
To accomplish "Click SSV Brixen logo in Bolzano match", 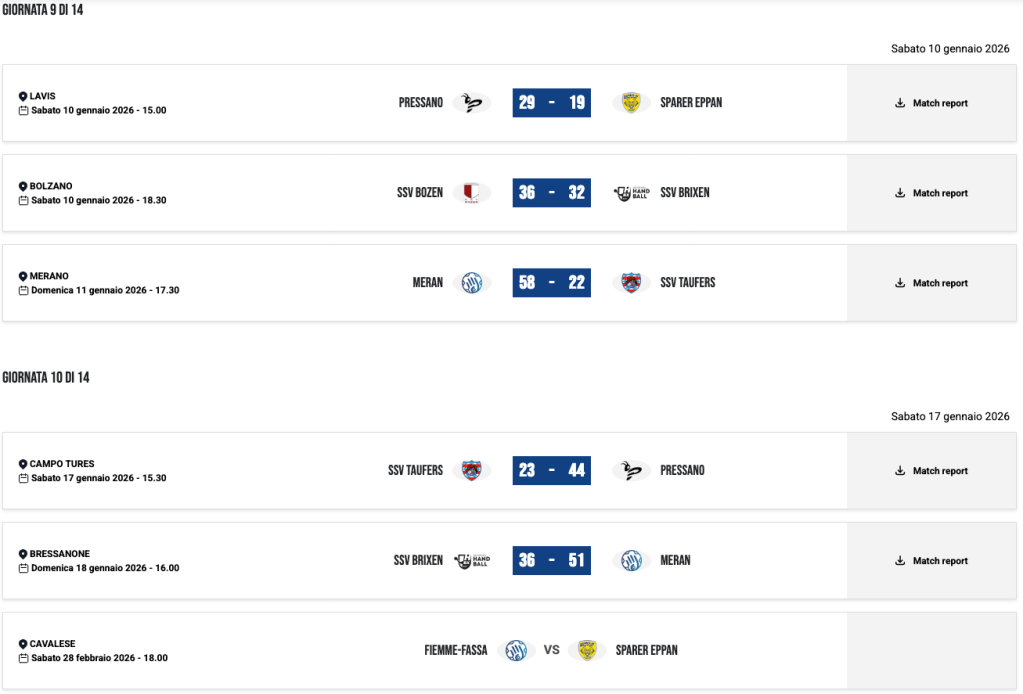I will click(x=631, y=193).
